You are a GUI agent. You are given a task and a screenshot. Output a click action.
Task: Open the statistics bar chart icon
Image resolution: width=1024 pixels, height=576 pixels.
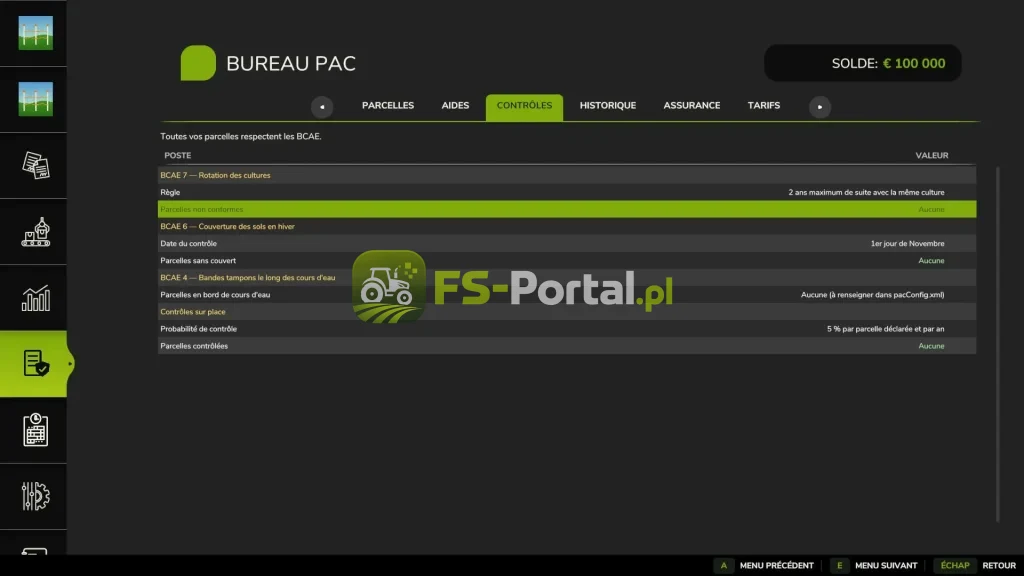[35, 298]
